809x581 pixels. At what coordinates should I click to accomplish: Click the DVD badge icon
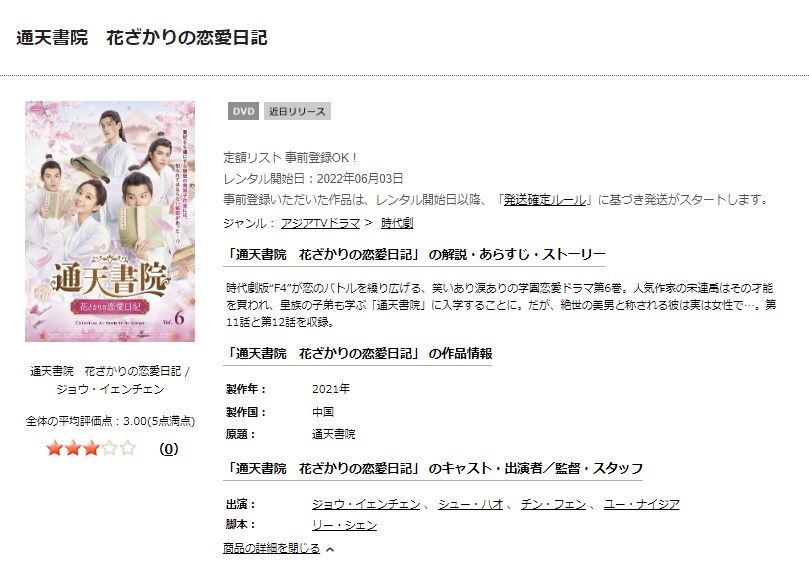pos(244,111)
